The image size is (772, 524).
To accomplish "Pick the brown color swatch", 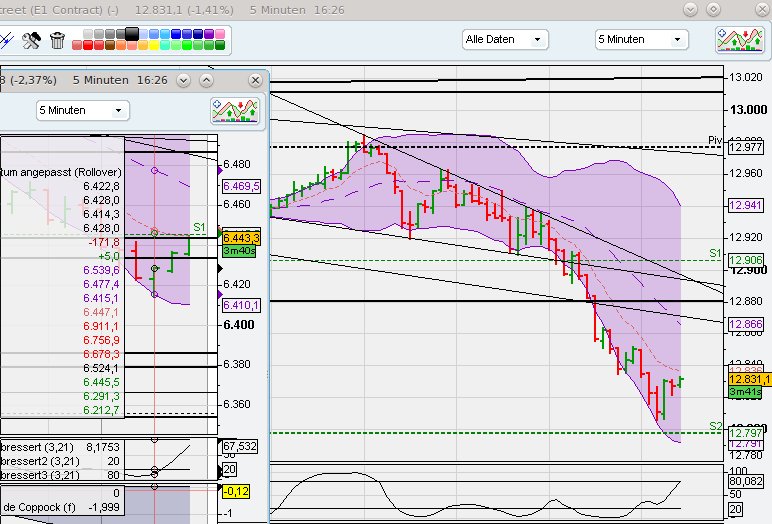I will (x=110, y=45).
